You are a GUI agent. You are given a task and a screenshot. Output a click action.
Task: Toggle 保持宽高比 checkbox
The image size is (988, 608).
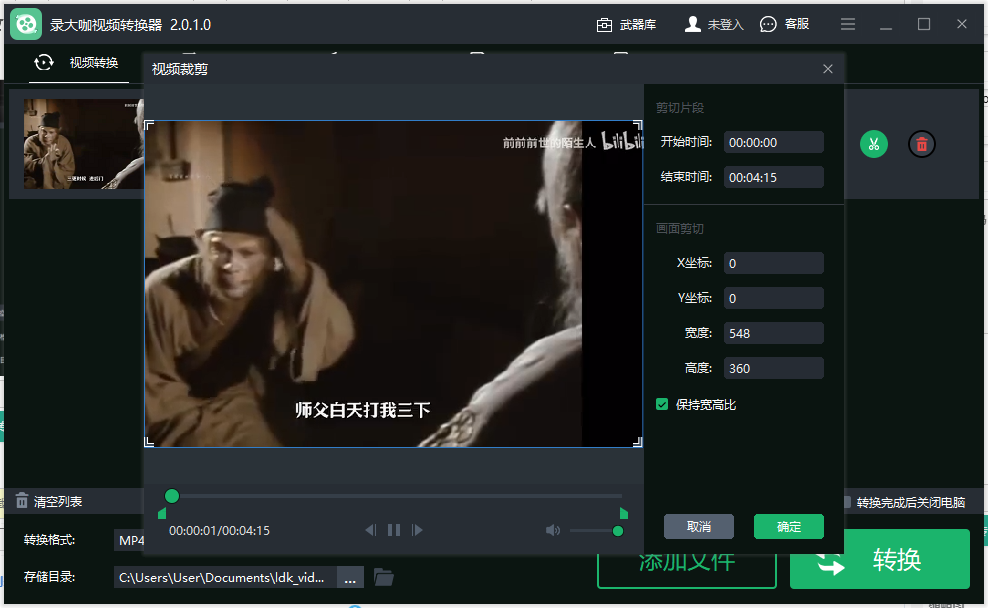click(x=662, y=404)
